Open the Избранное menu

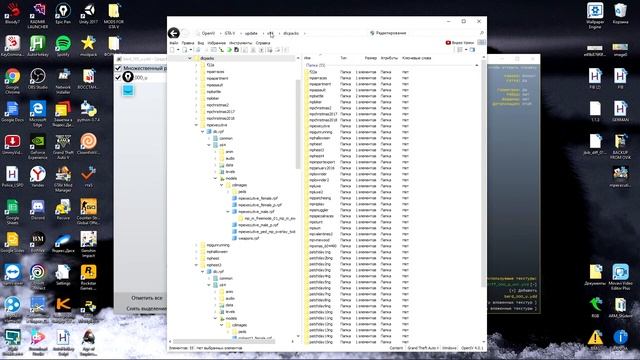tap(216, 43)
